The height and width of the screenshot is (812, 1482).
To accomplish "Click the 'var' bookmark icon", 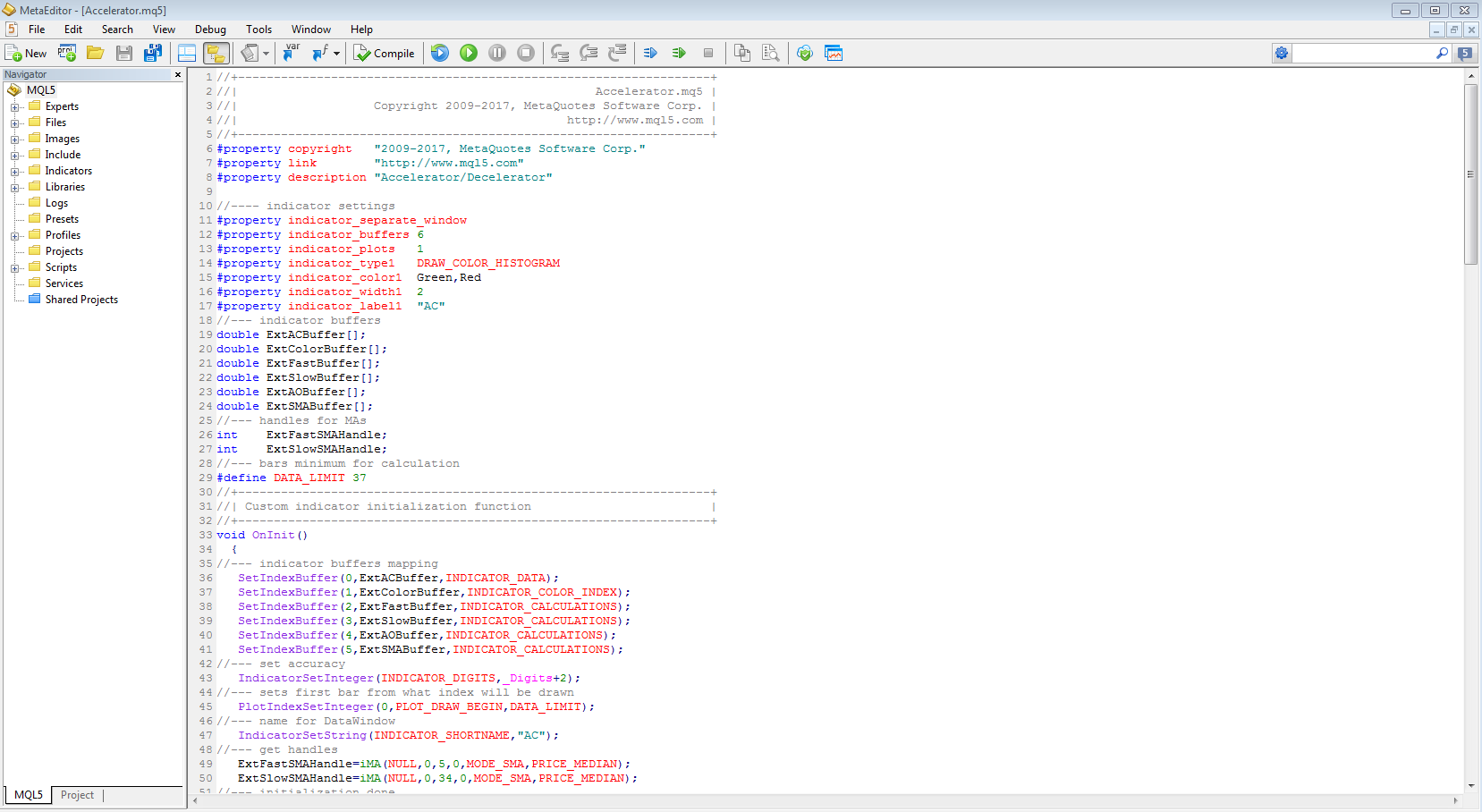I will (292, 54).
